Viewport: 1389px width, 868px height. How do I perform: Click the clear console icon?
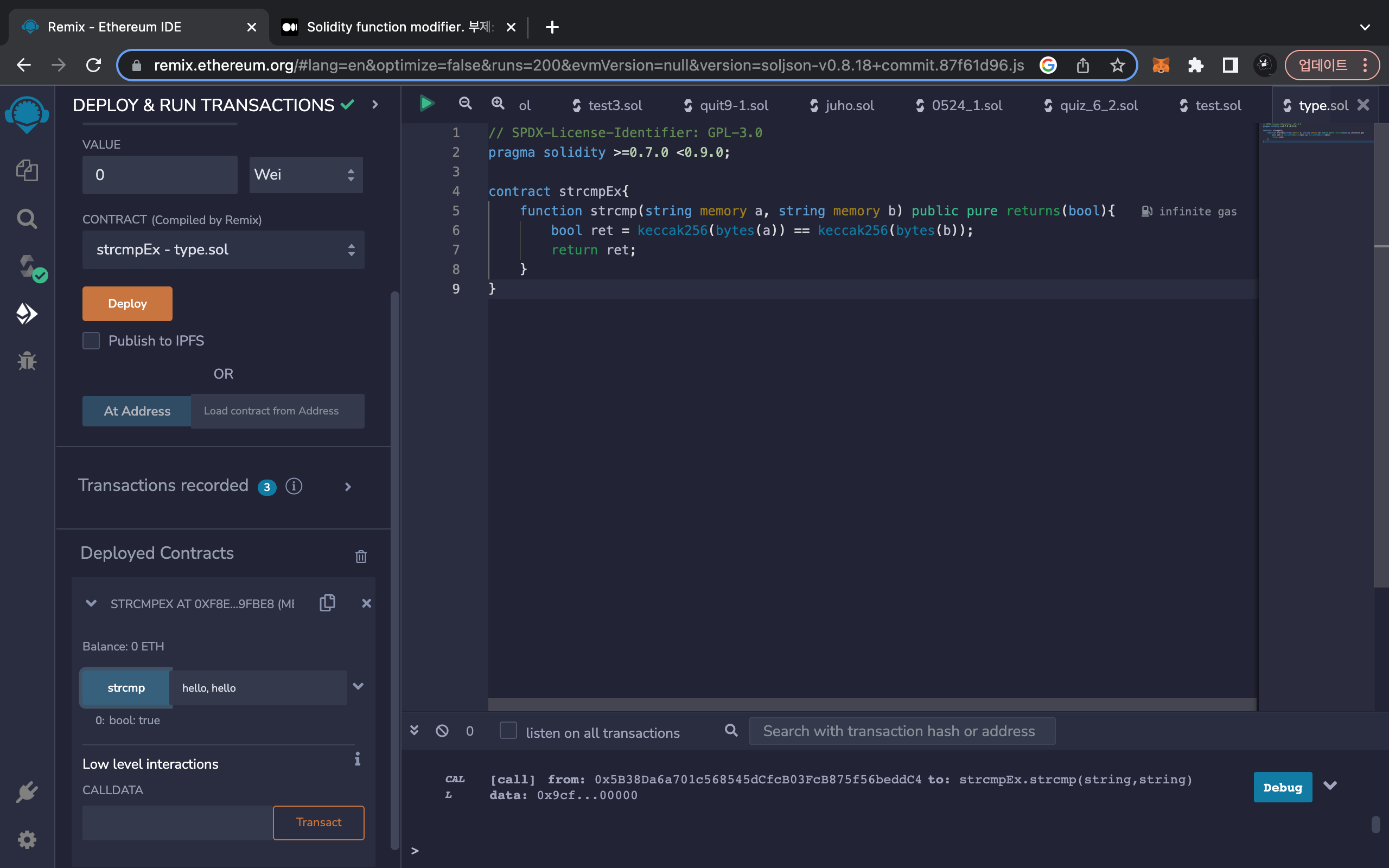point(442,731)
